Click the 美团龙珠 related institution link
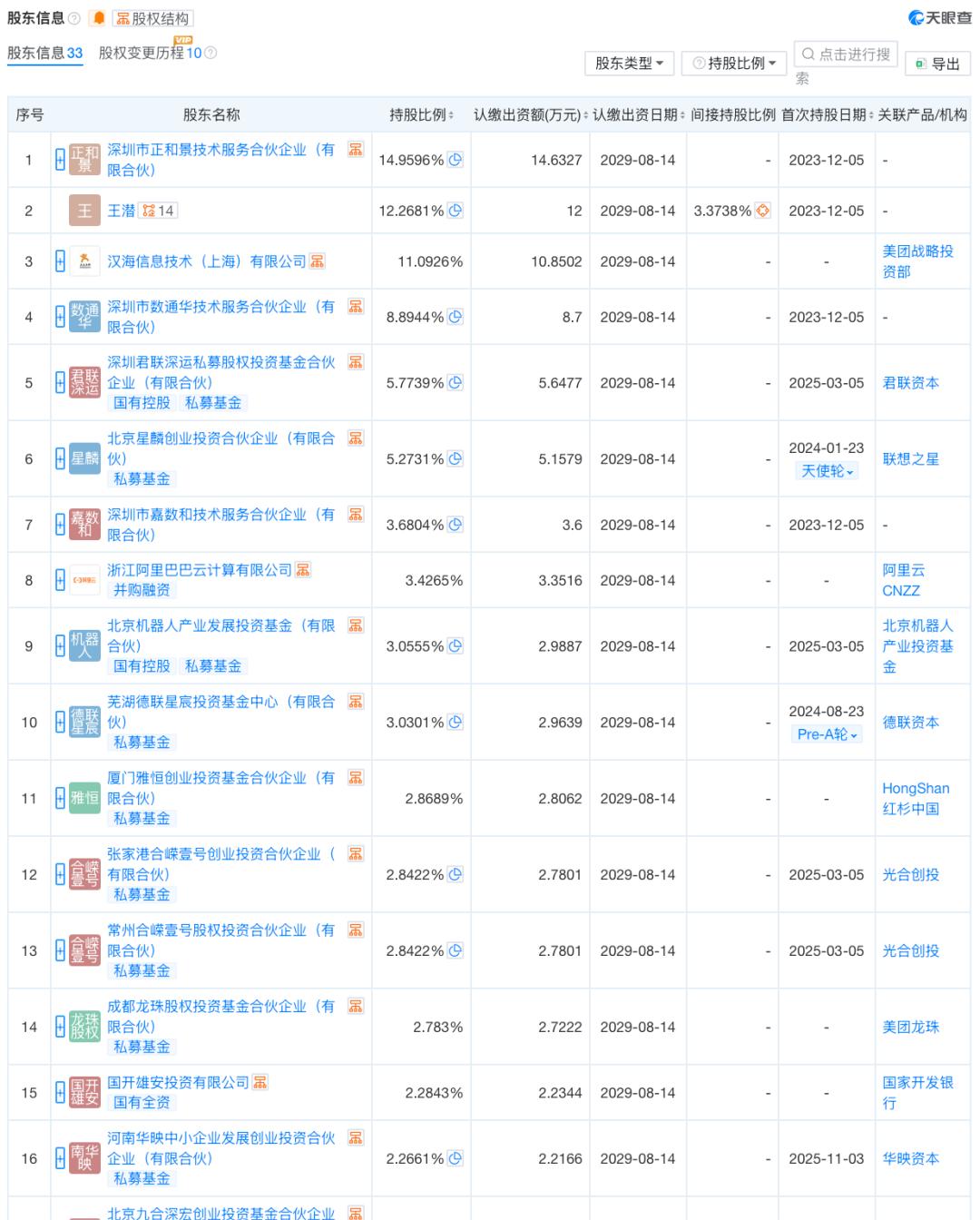Screen dimensions: 980x1220 [910, 1027]
